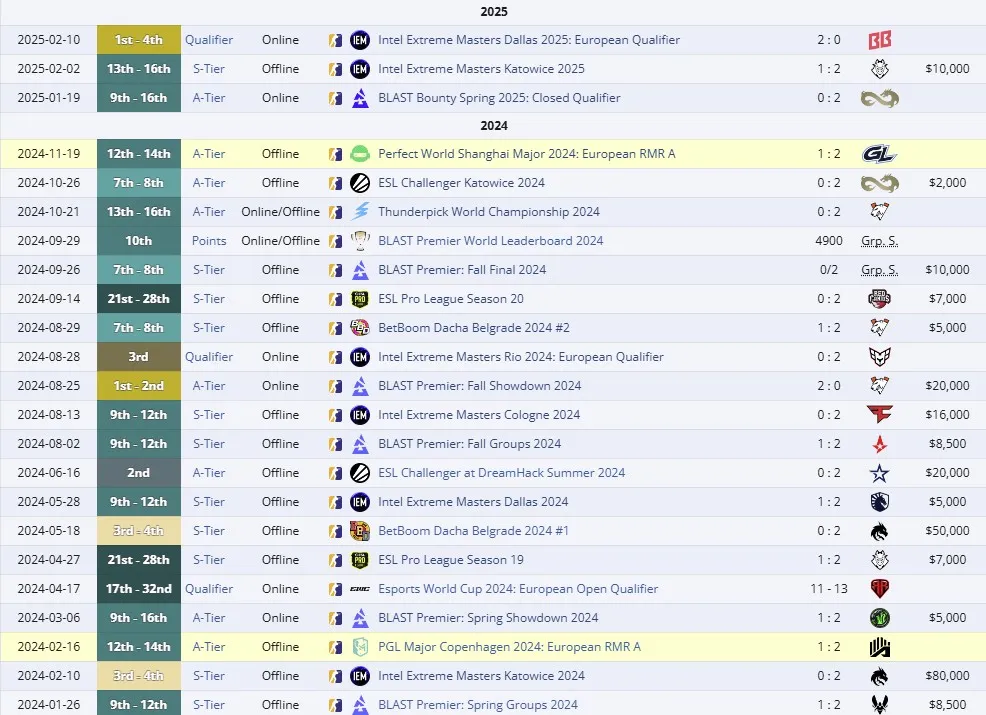Click the ESL logo beside Challenger Katowice 2024
The height and width of the screenshot is (715, 986).
coord(360,182)
